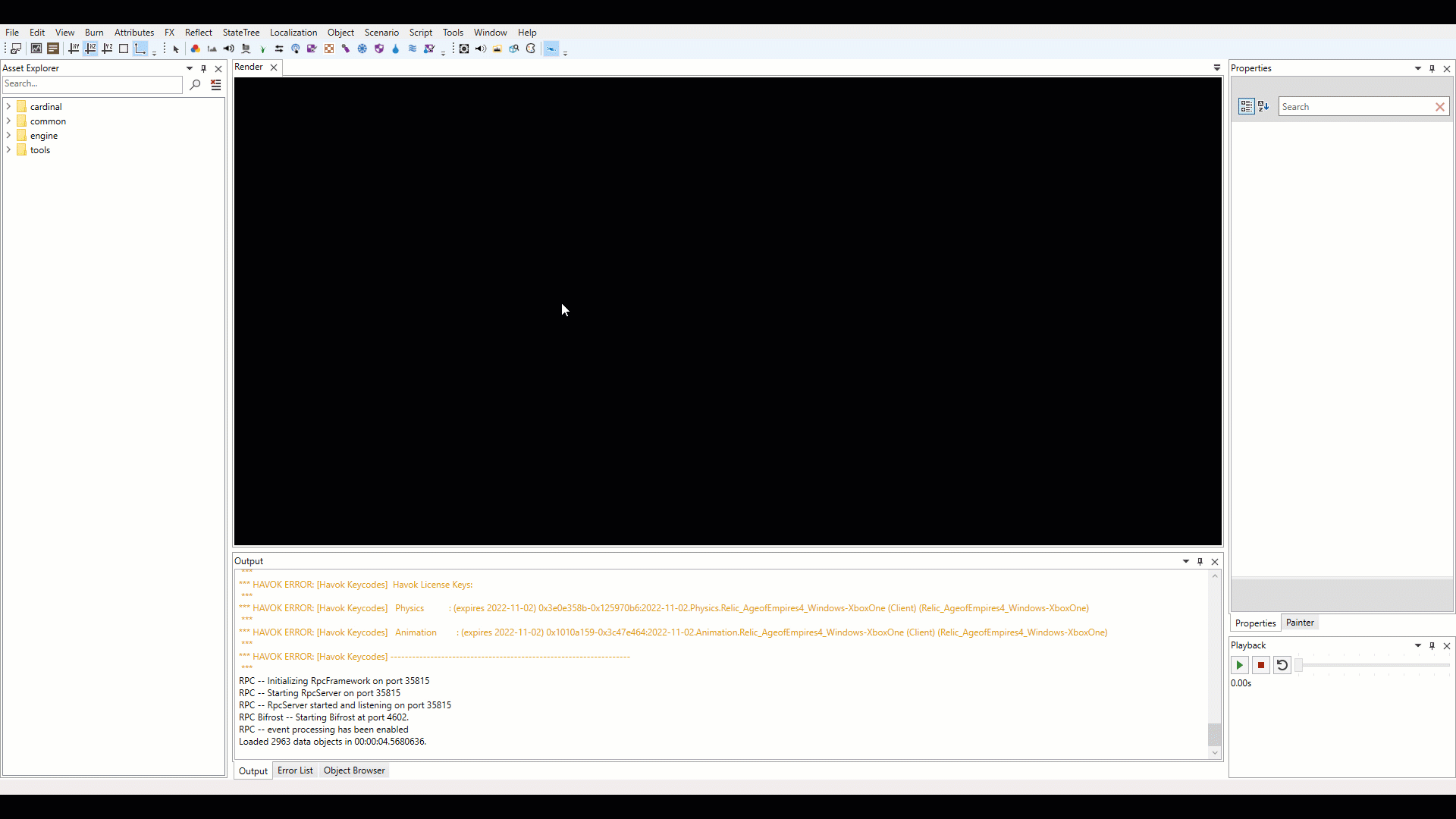Screen dimensions: 1456x819
Task: Pin the Properties panel
Action: point(1432,68)
